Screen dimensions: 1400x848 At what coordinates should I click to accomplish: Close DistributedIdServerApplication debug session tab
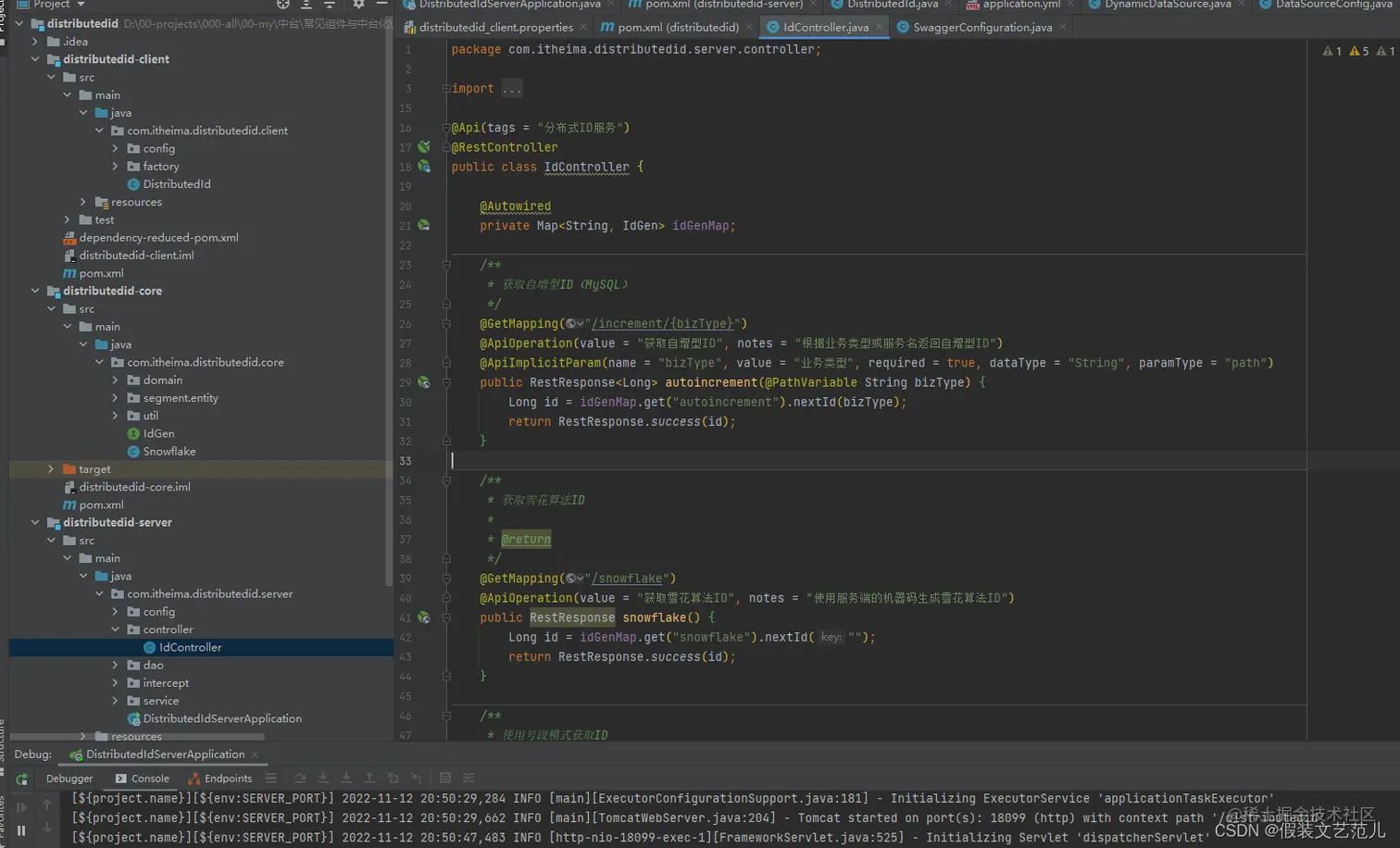pyautogui.click(x=255, y=755)
